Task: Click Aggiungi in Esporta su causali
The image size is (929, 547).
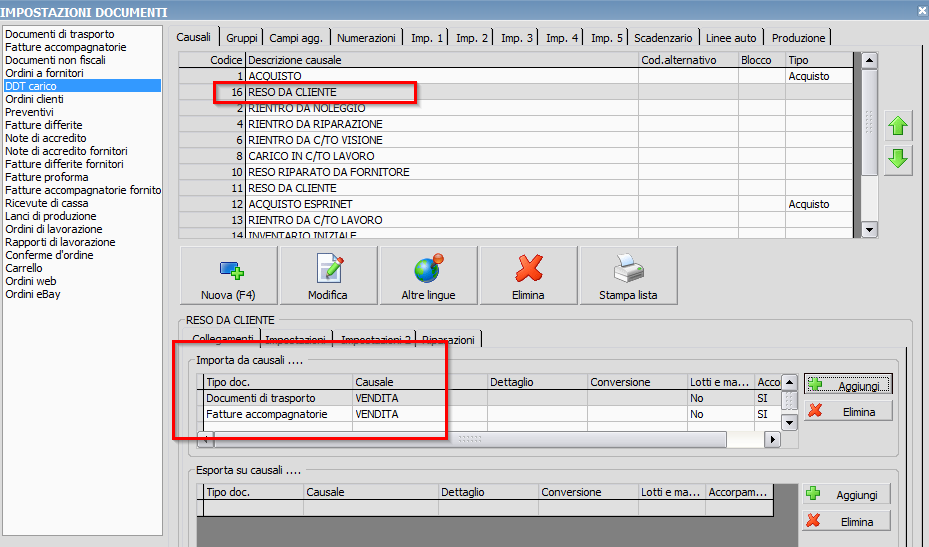Action: click(847, 494)
